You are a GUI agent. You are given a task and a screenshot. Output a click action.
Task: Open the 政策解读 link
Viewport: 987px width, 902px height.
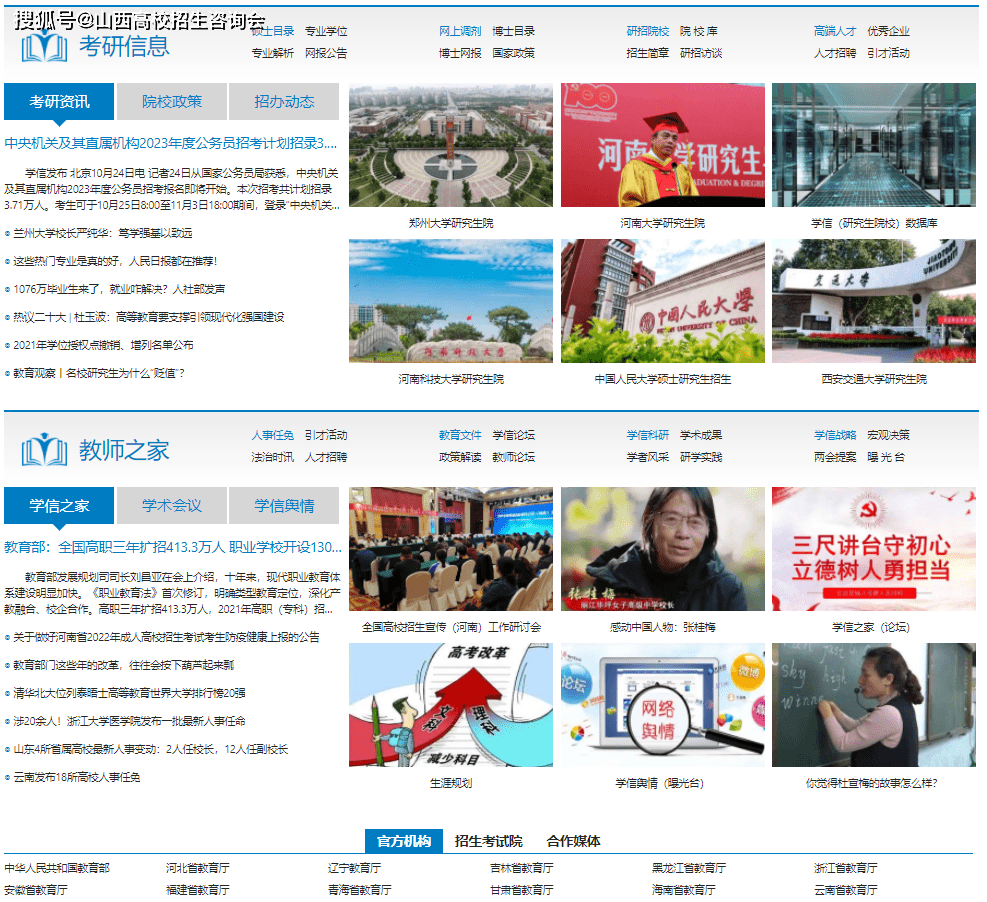[x=460, y=457]
